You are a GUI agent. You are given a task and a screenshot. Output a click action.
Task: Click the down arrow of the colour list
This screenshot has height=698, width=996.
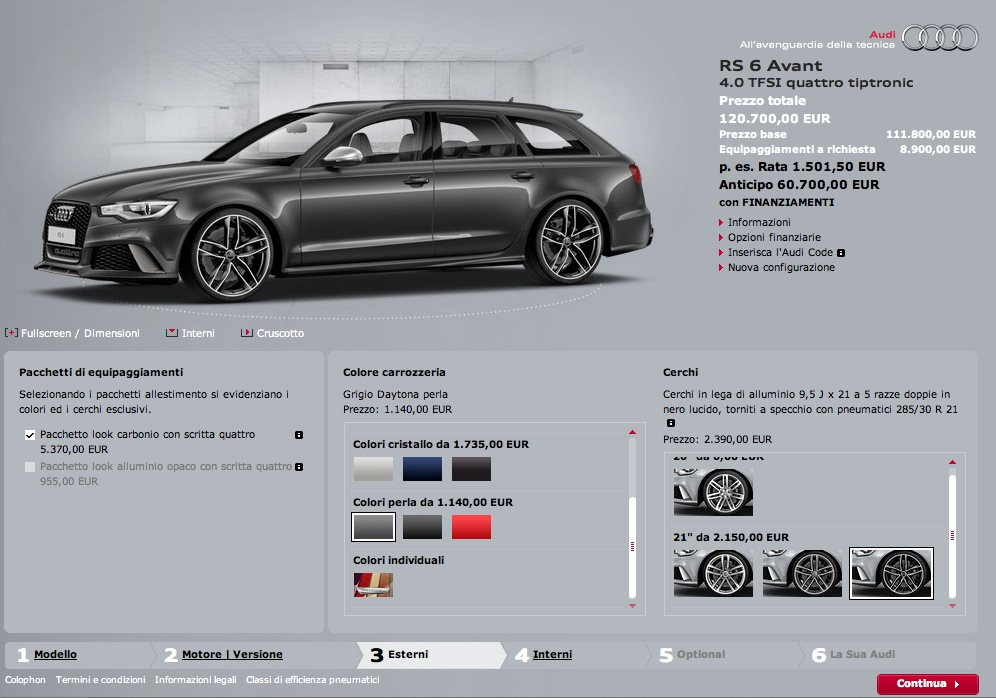click(632, 606)
